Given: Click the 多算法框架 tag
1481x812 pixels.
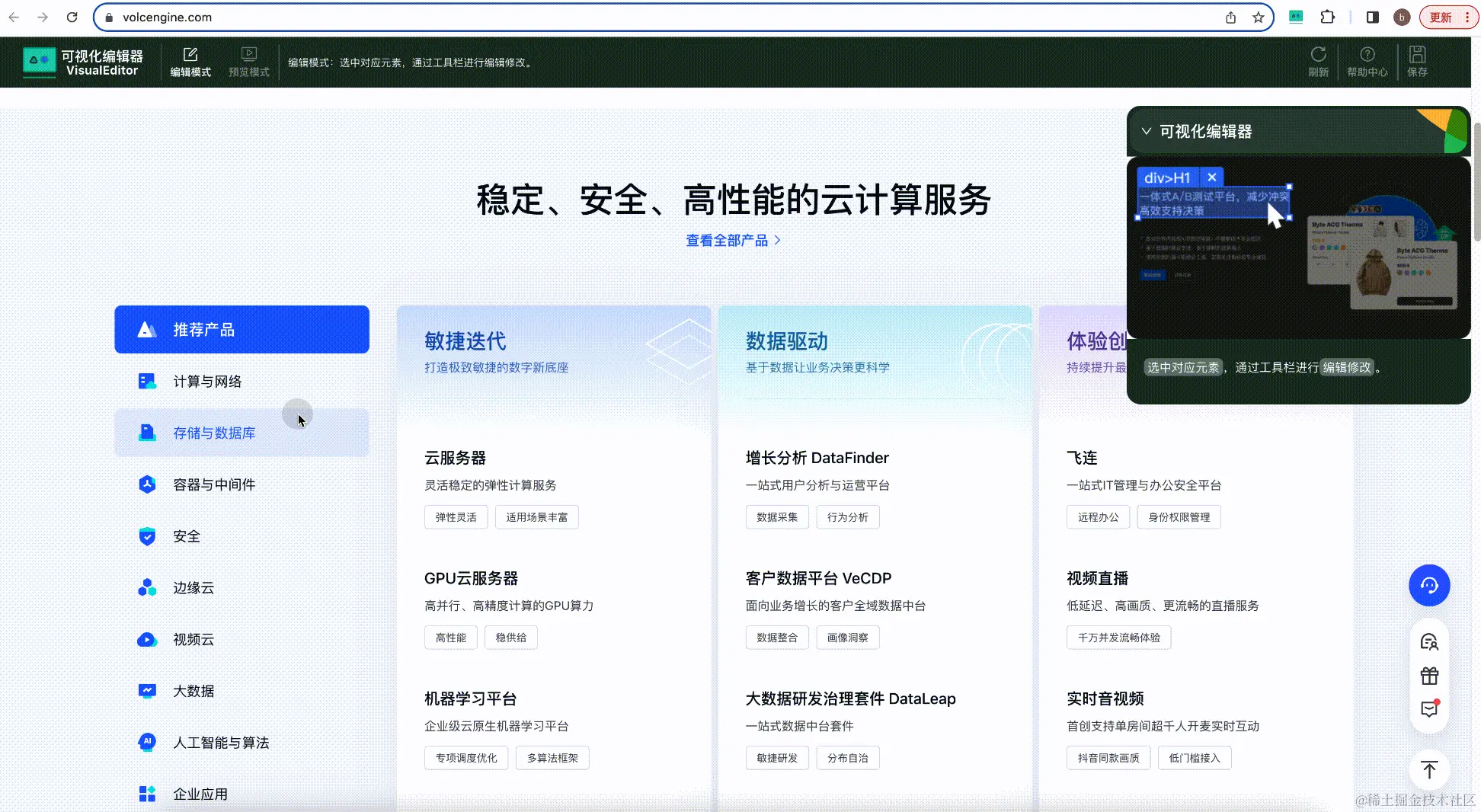Looking at the screenshot, I should pyautogui.click(x=552, y=758).
